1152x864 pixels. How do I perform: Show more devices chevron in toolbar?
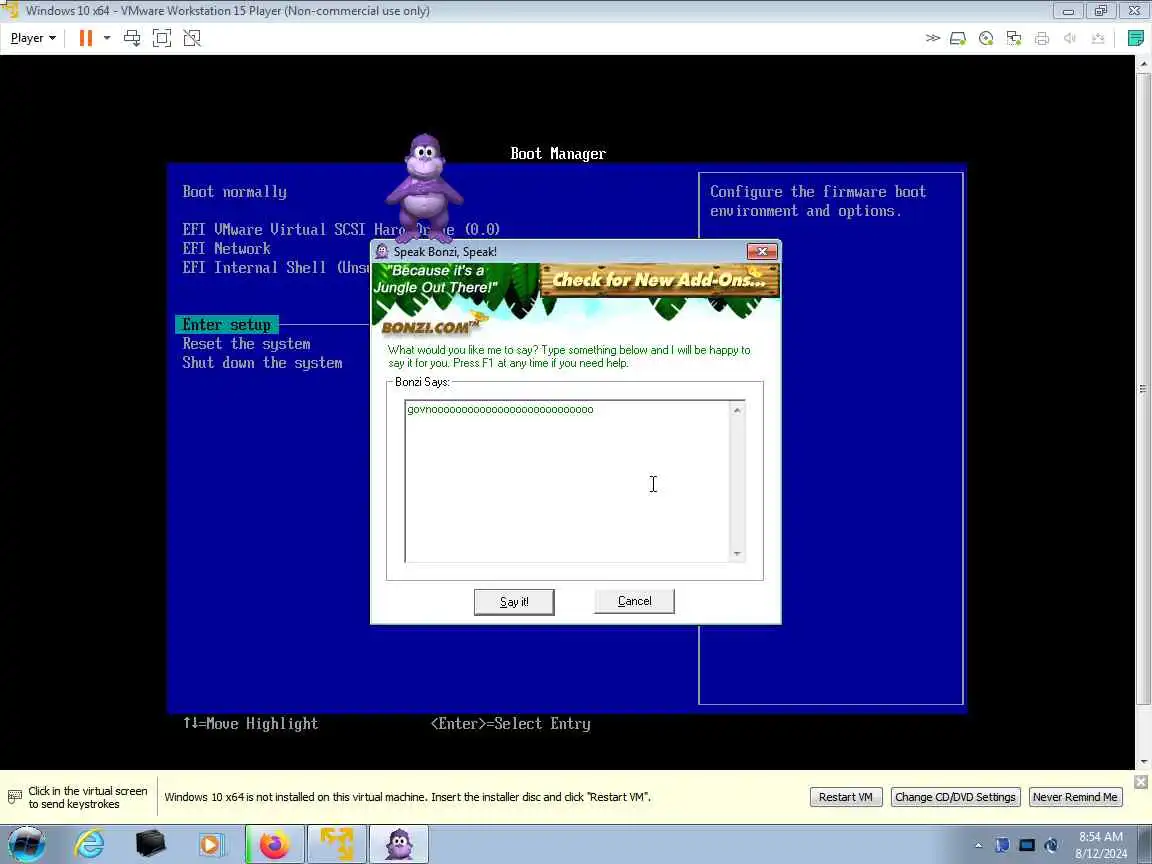(x=932, y=38)
